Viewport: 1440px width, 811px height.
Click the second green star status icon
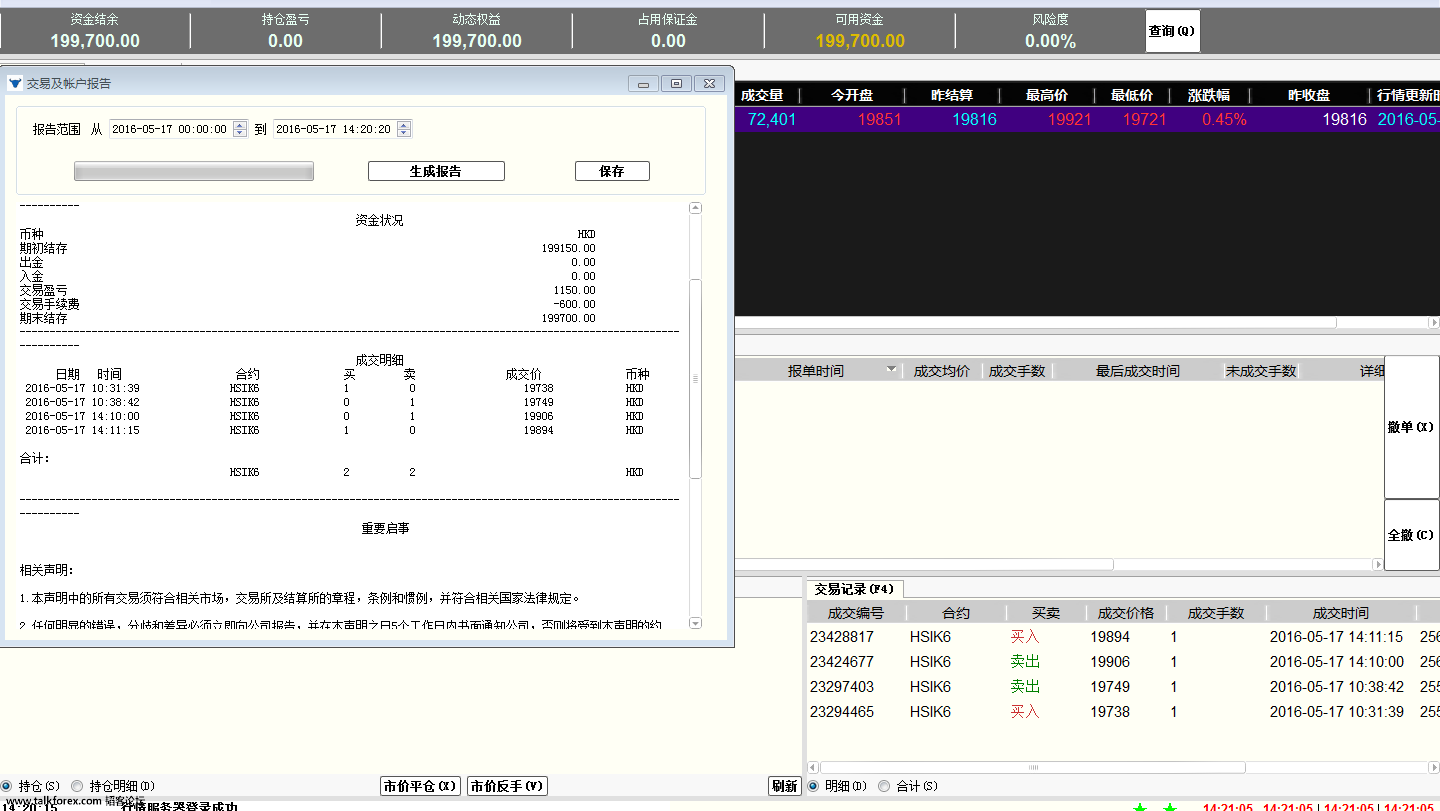[1170, 807]
